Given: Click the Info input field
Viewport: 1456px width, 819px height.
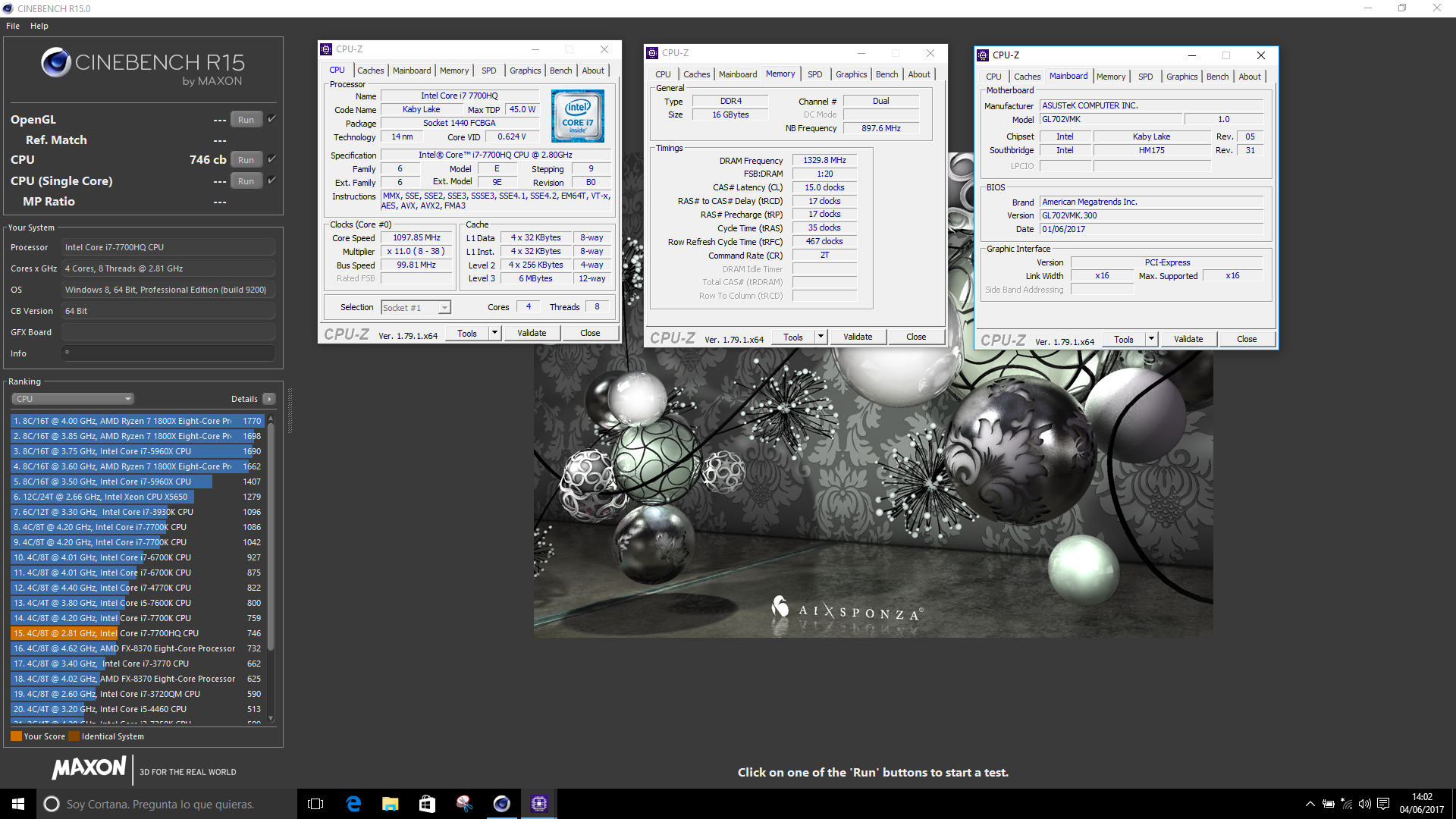Looking at the screenshot, I should coord(168,353).
